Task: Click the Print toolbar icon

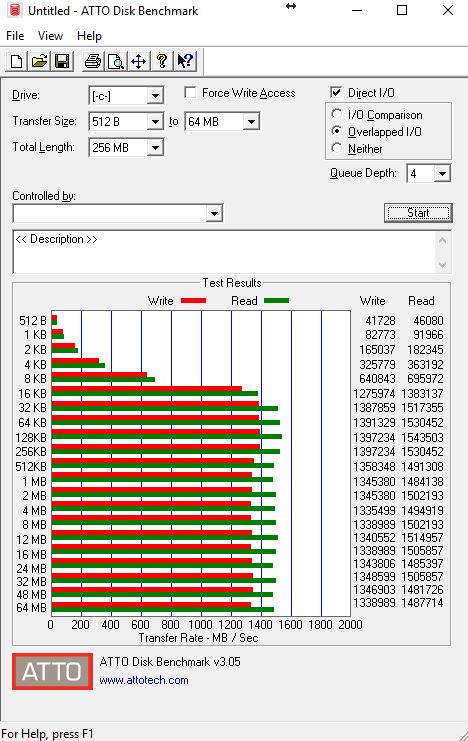Action: point(93,61)
